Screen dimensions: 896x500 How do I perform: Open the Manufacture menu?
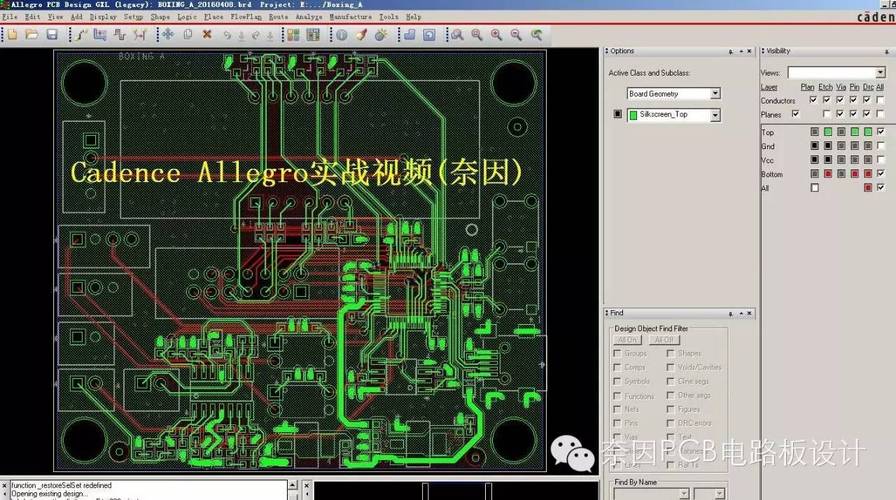click(350, 17)
